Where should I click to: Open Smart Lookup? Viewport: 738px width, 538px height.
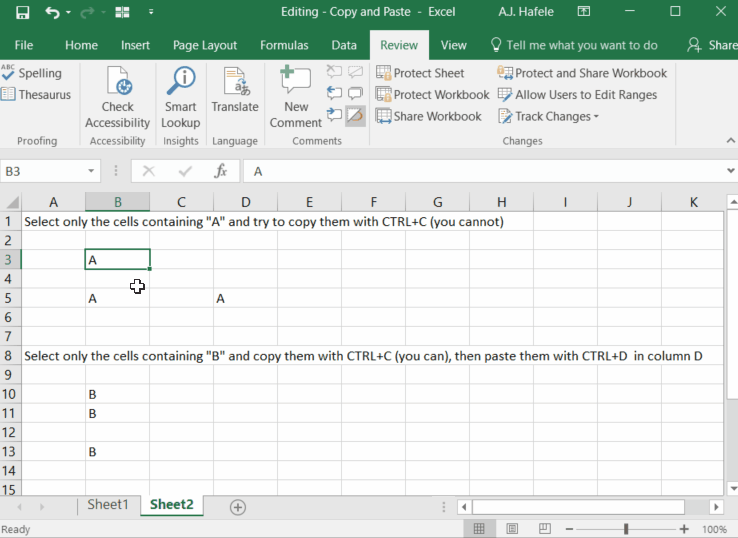point(181,97)
